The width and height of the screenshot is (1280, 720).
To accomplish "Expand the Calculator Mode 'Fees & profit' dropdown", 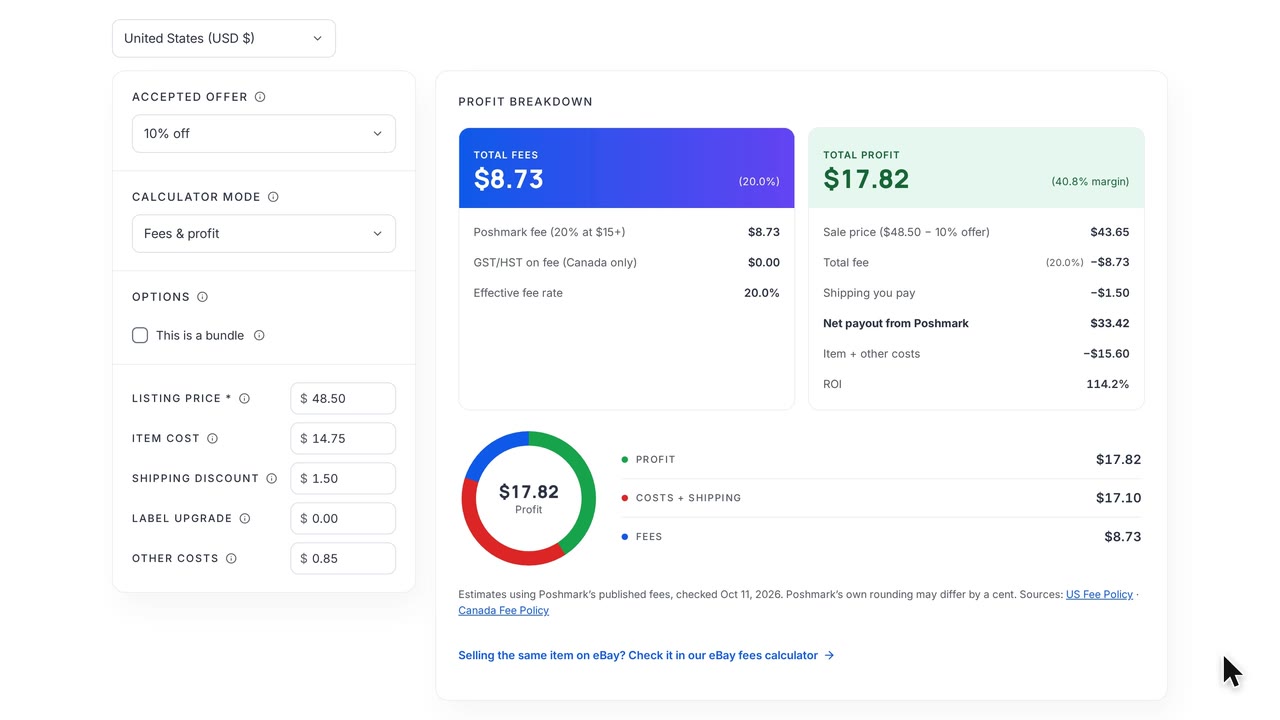I will click(x=264, y=234).
